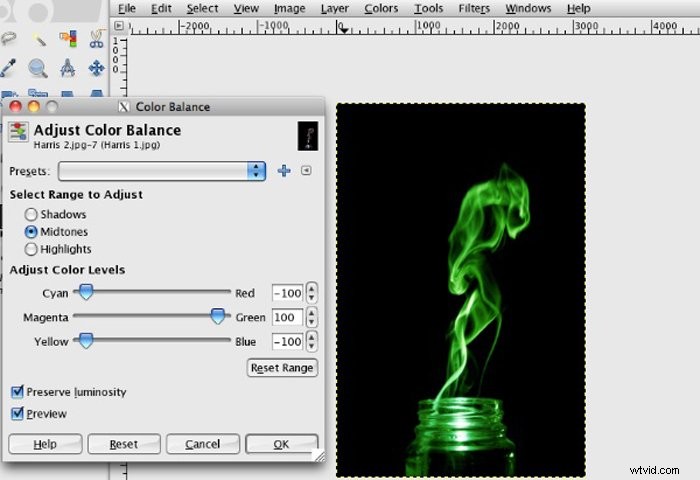700x480 pixels.
Task: Select the Move tool
Action: (96, 68)
